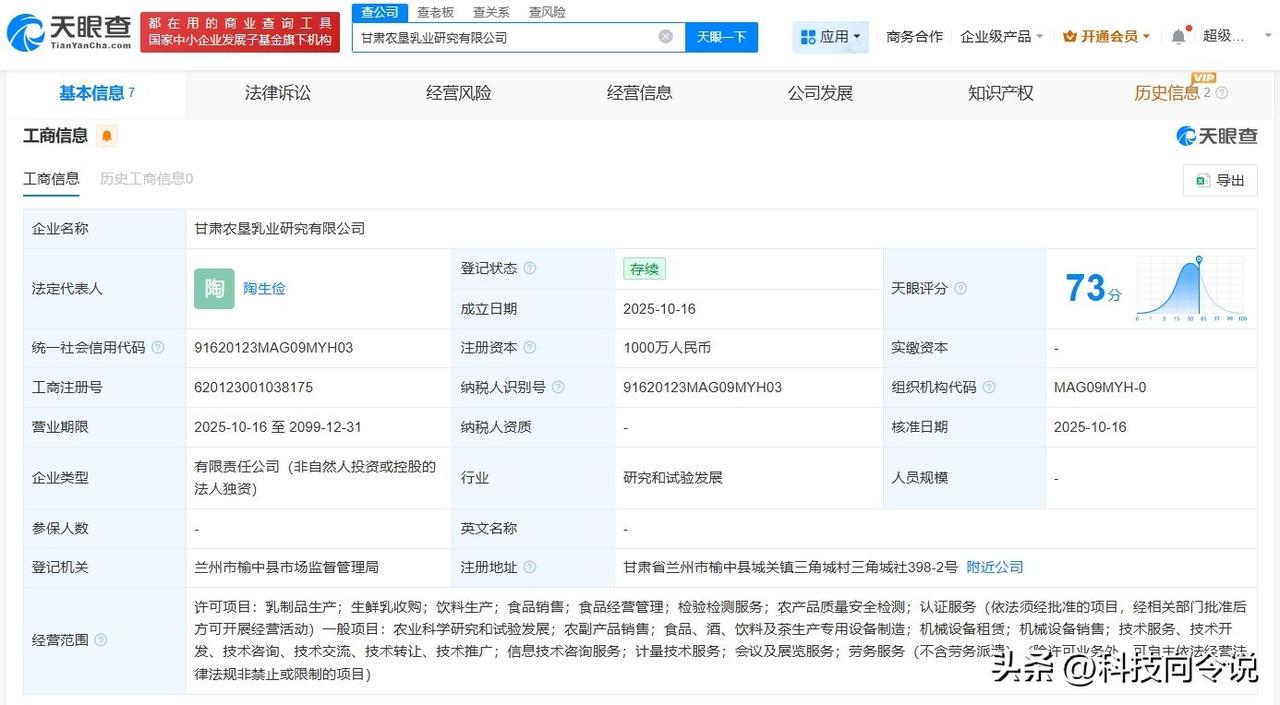Click credit code 91620123MAG09MYH03 under 统一社会信用代码
This screenshot has height=705, width=1280.
coord(273,348)
